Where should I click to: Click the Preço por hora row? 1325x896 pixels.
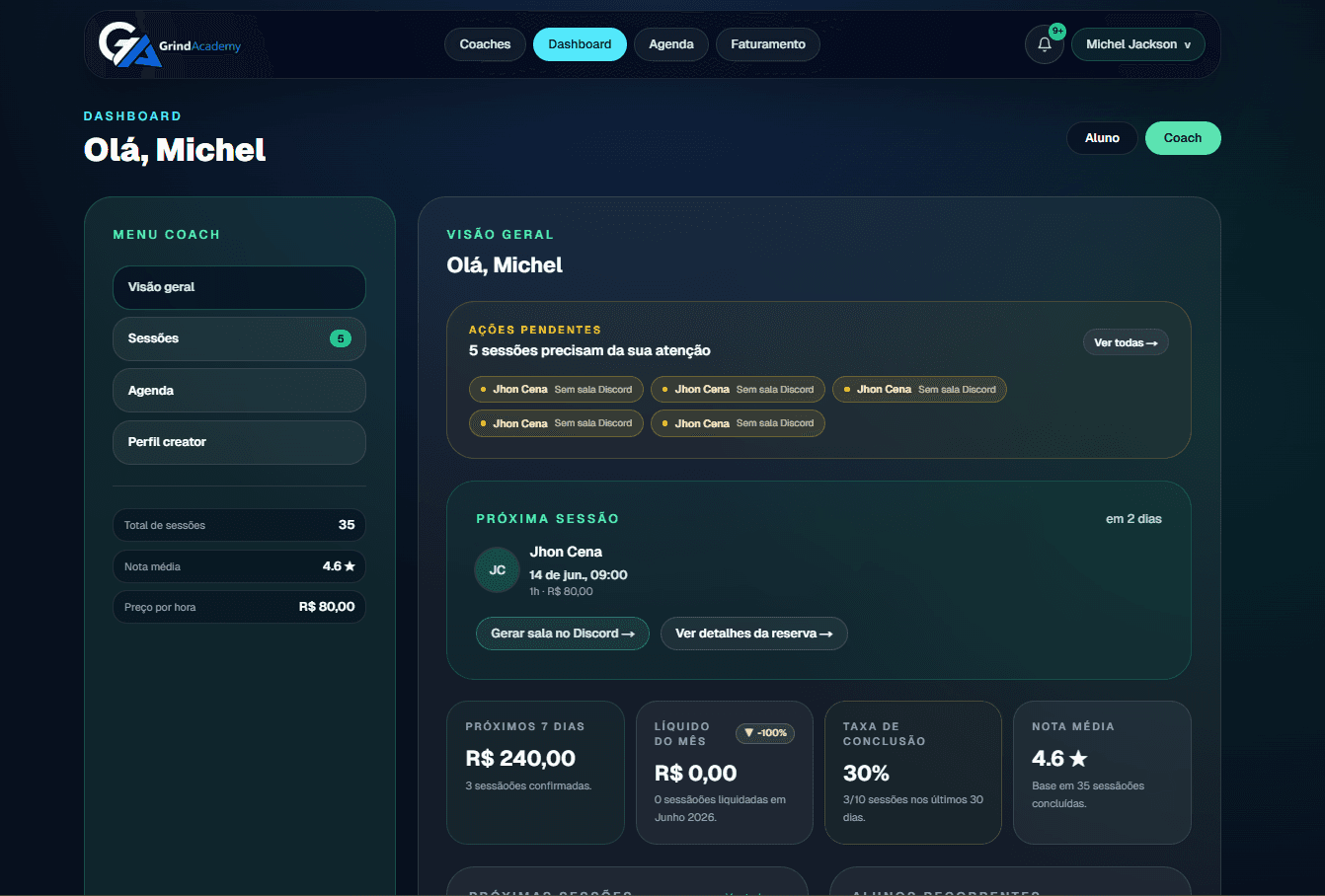pos(239,607)
